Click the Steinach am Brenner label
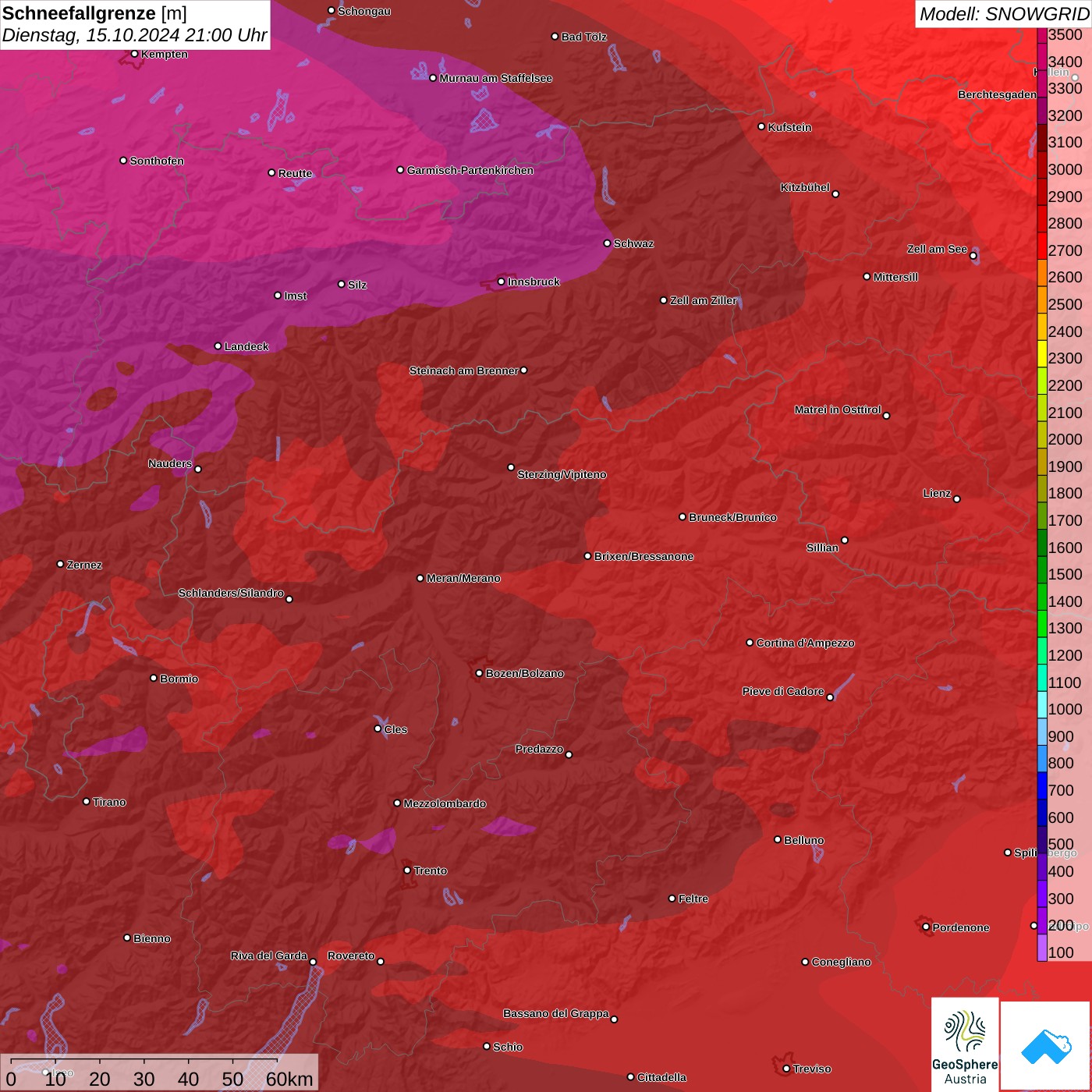1092x1092 pixels. (464, 370)
